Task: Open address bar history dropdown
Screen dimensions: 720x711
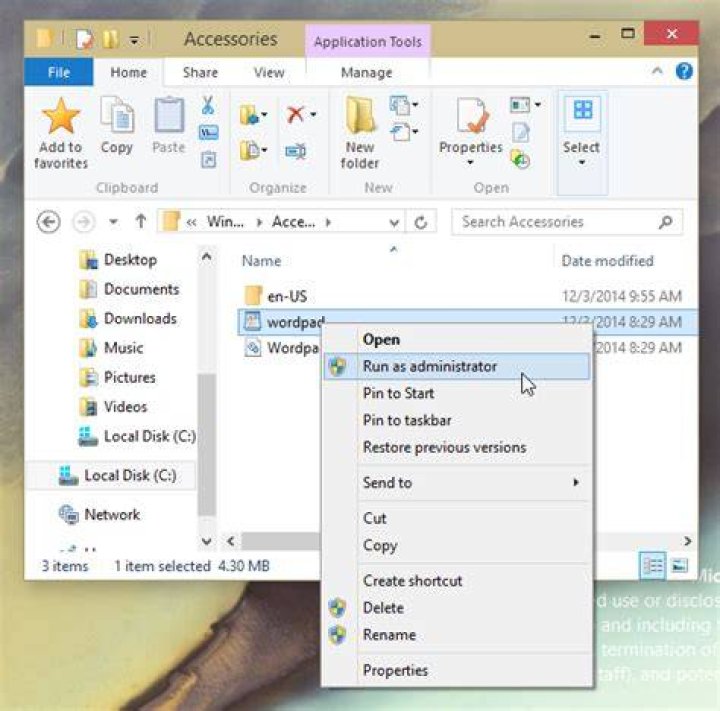Action: [x=394, y=223]
